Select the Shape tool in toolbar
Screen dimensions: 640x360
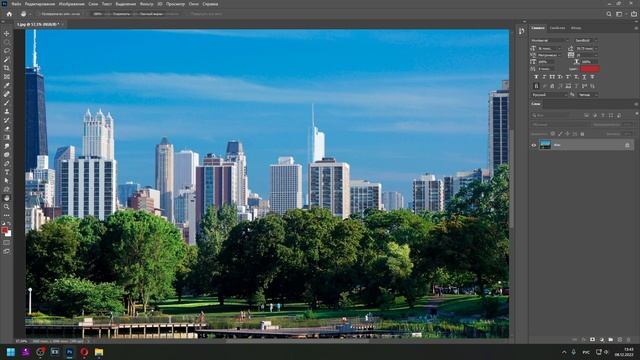coord(7,189)
